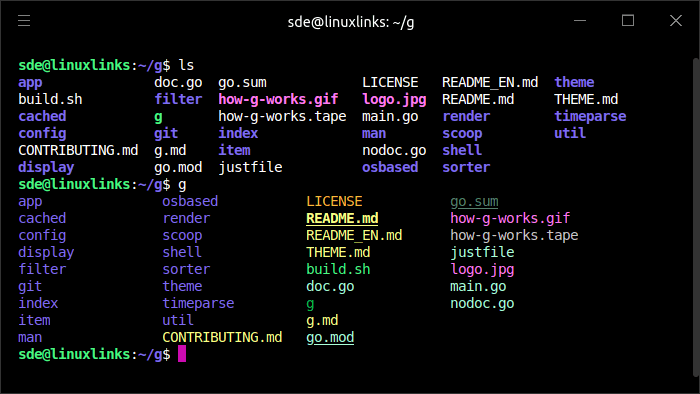Click the orange LICENSE entry in g output
Screen dimensions: 700x394
coord(334,201)
